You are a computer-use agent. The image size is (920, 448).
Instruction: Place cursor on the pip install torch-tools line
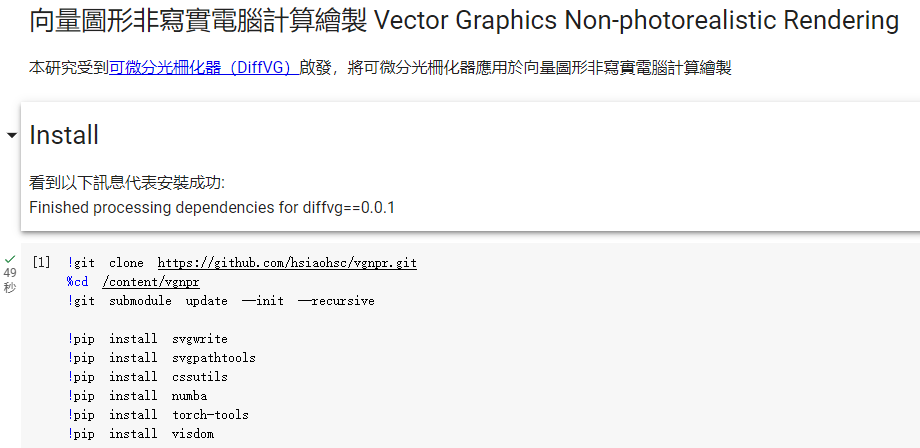[x=158, y=415]
